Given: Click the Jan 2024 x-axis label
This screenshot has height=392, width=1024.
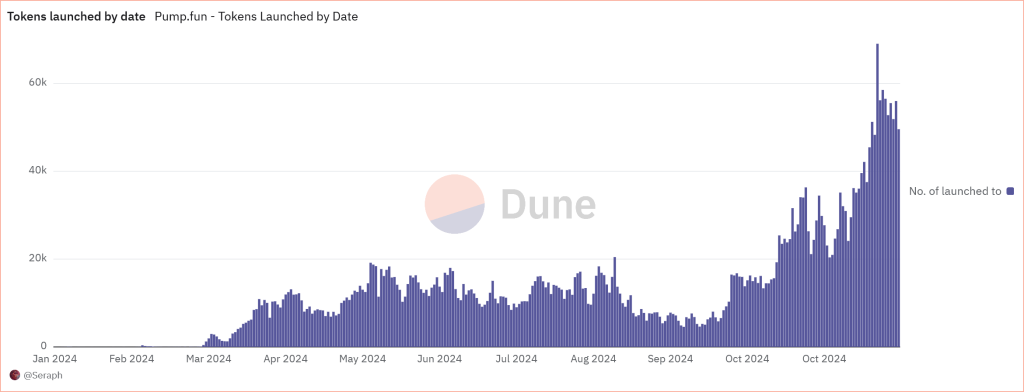Looking at the screenshot, I should click(x=56, y=359).
